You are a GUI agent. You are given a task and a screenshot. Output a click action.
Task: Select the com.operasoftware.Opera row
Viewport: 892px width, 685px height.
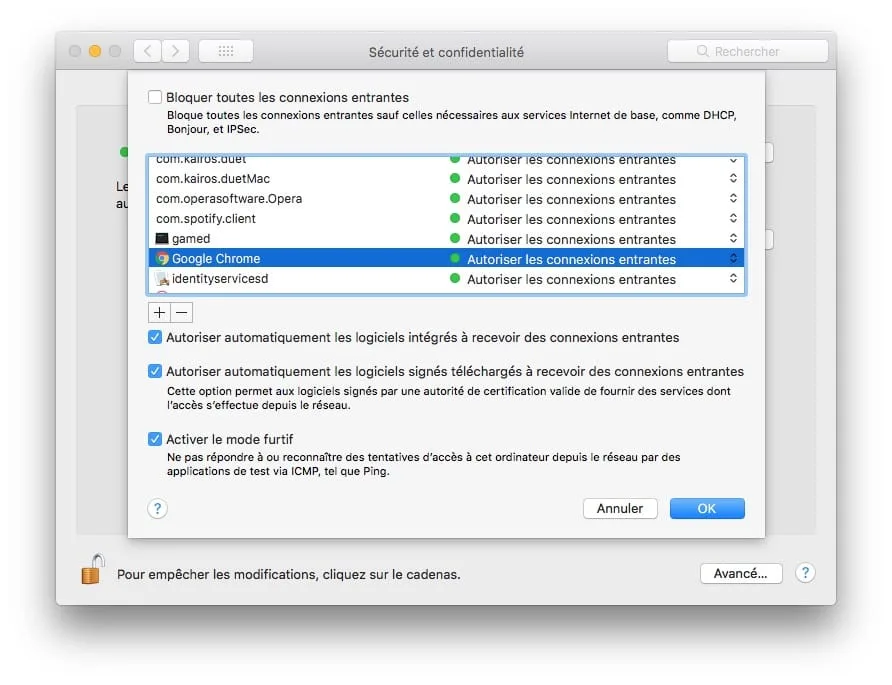tap(446, 199)
